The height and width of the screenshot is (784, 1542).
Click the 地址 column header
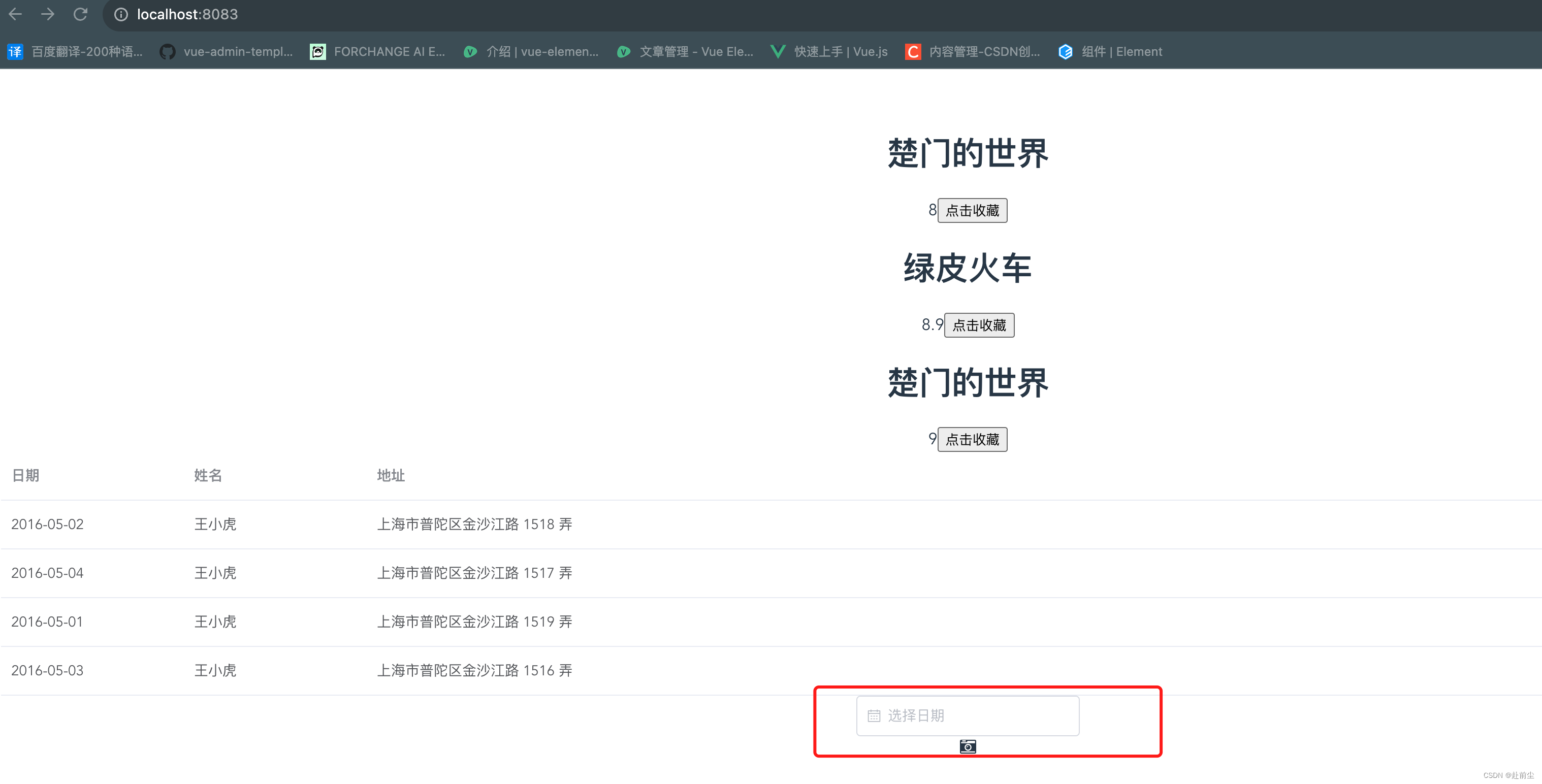(391, 475)
